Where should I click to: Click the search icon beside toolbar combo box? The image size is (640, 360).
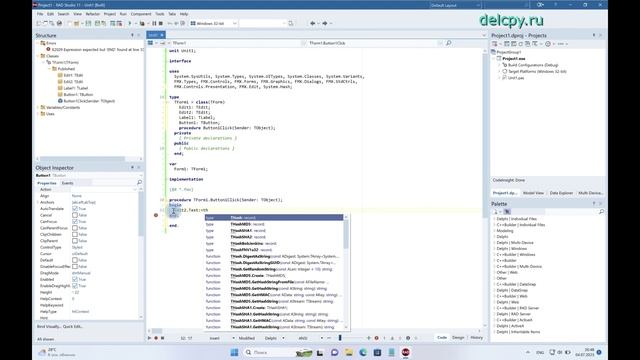[x=291, y=23]
